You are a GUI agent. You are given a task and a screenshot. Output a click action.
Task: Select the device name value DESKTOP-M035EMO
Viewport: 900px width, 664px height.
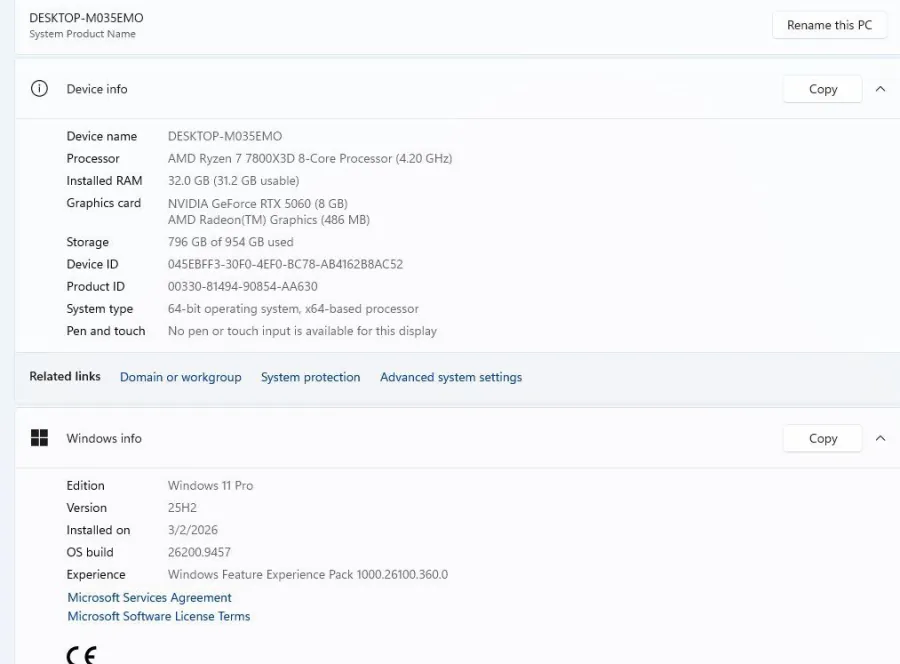click(225, 136)
